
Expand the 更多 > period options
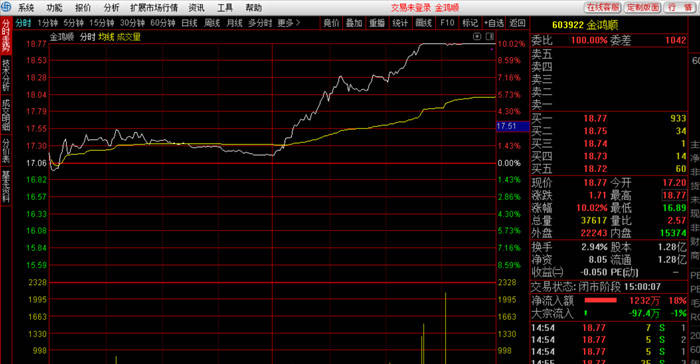[289, 23]
